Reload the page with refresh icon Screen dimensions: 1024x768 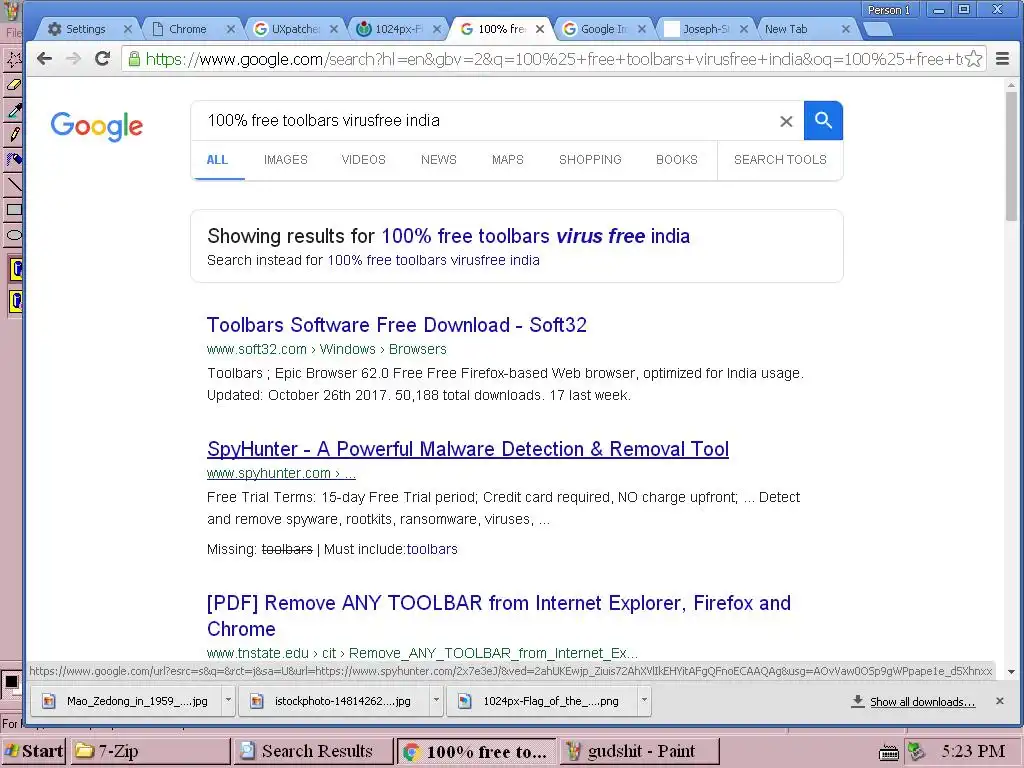coord(103,59)
